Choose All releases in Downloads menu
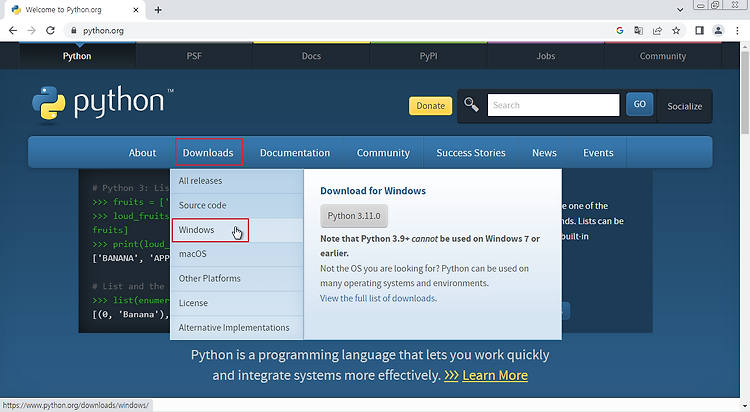 pyautogui.click(x=237, y=181)
